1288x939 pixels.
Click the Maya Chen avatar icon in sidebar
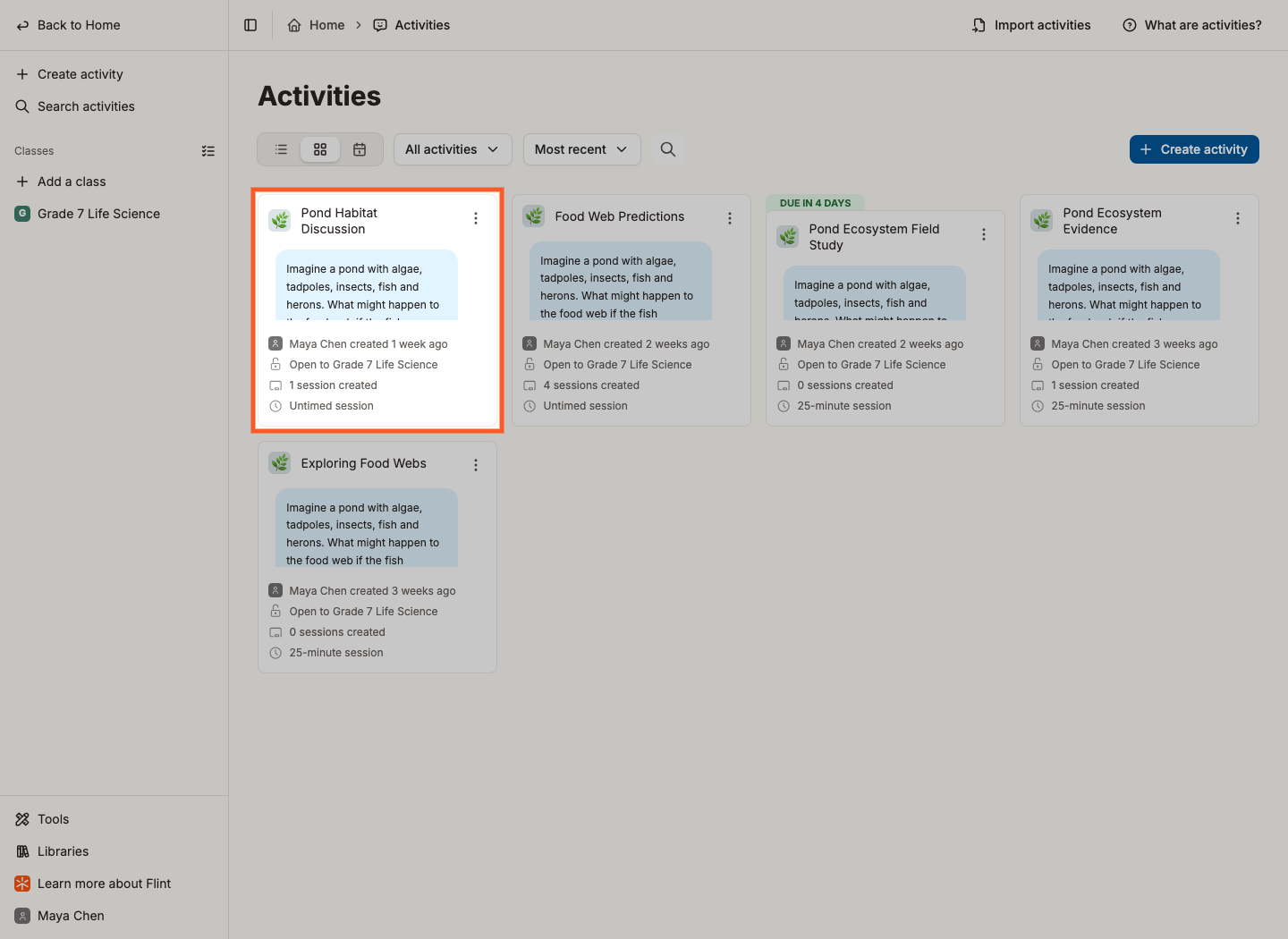click(22, 916)
